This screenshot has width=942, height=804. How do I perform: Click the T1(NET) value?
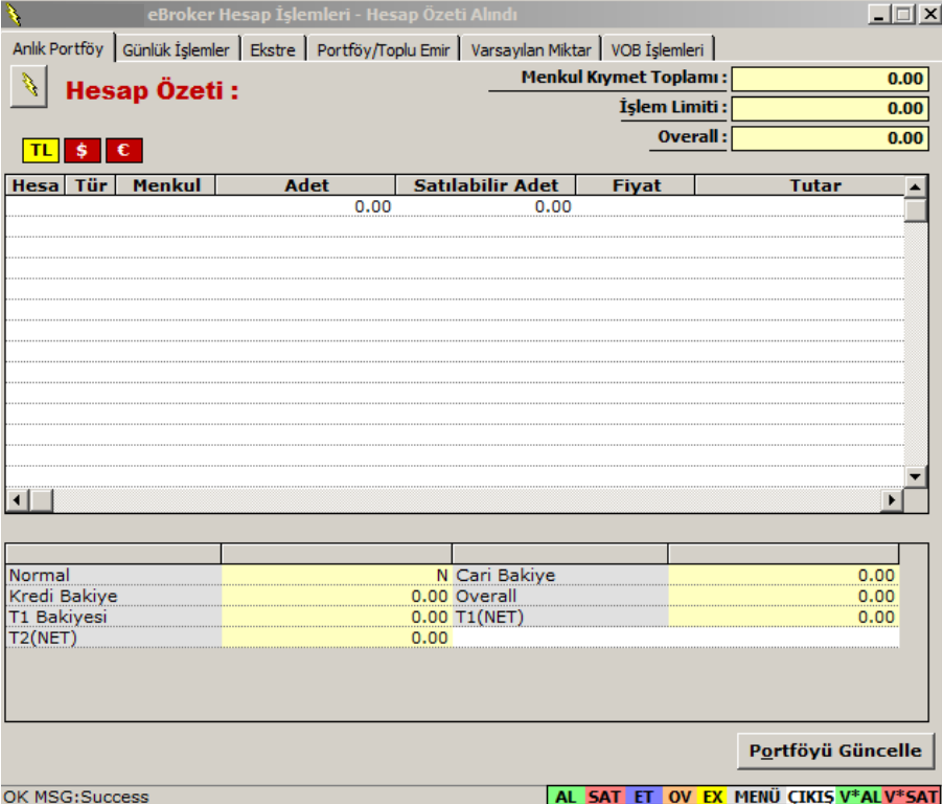pos(783,617)
